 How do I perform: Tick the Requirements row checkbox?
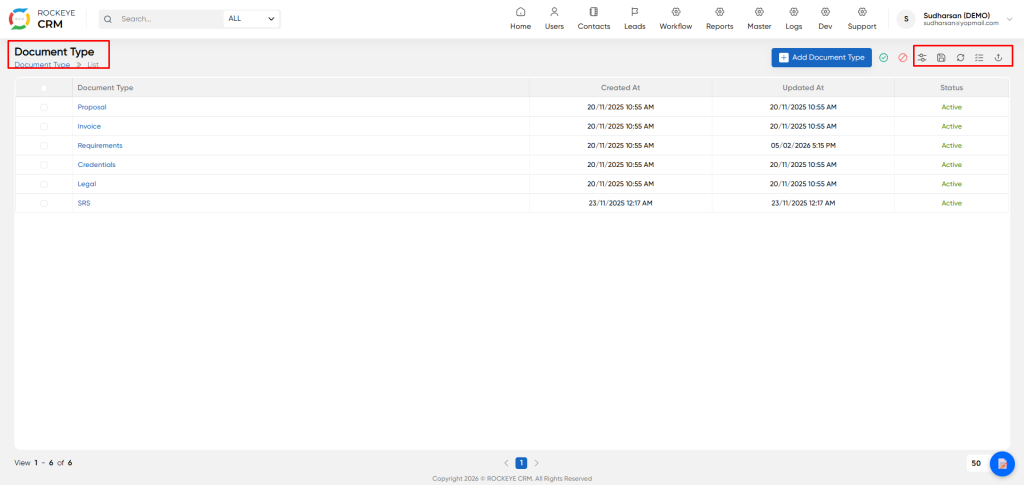point(44,146)
